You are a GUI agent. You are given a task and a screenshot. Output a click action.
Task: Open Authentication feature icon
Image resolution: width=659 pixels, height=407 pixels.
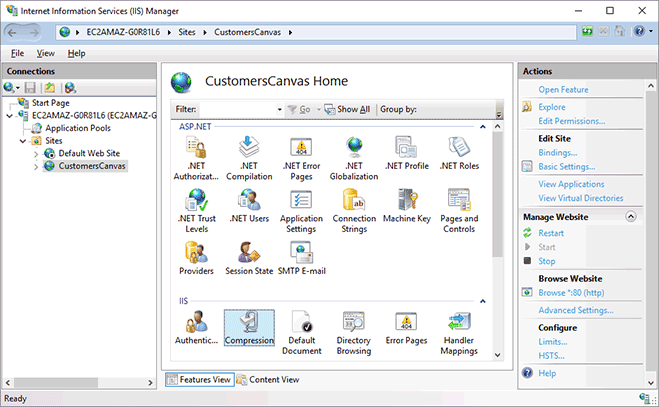click(196, 328)
